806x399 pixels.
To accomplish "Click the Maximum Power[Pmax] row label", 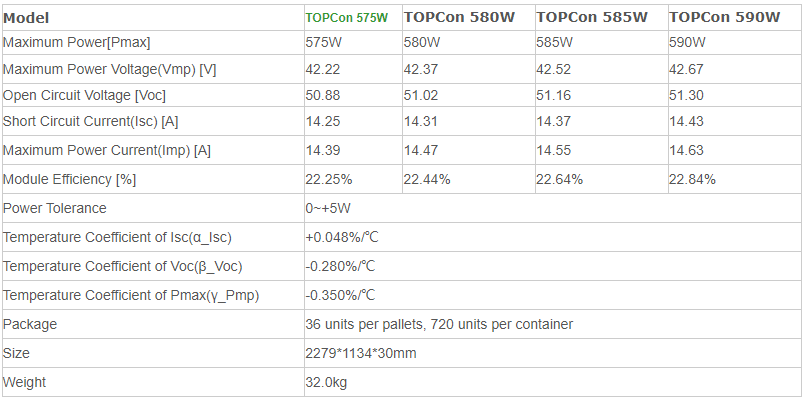I will coord(77,43).
